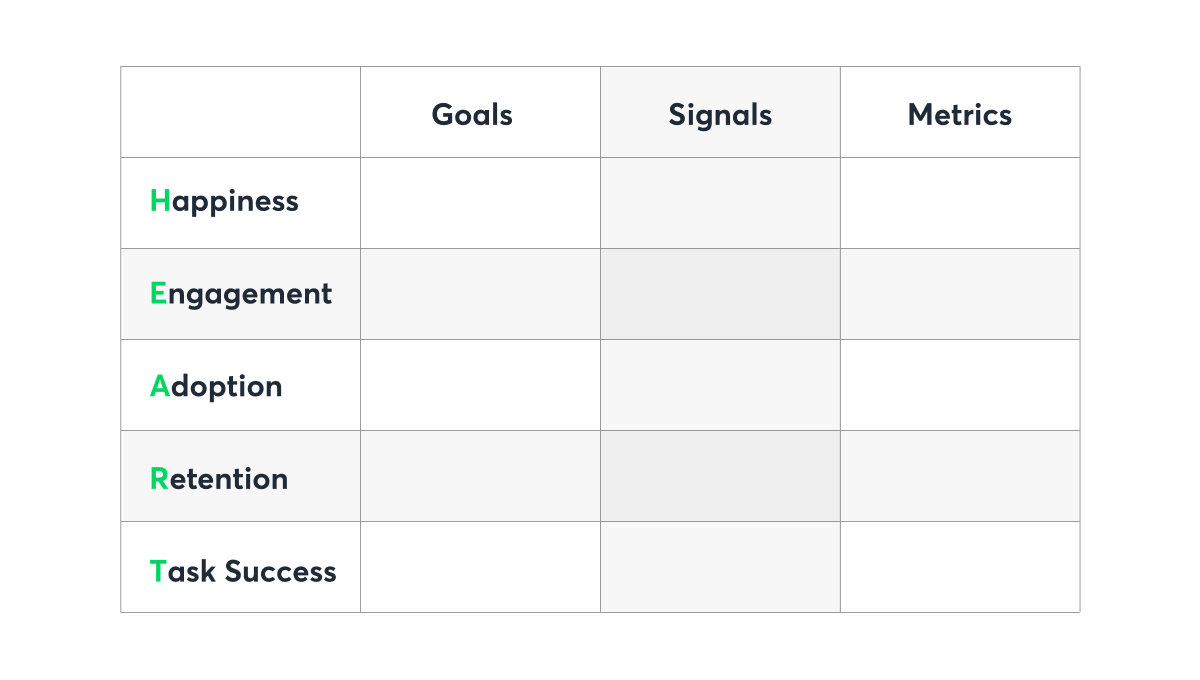The width and height of the screenshot is (1200, 680).
Task: Select the Happiness row label
Action: point(225,201)
